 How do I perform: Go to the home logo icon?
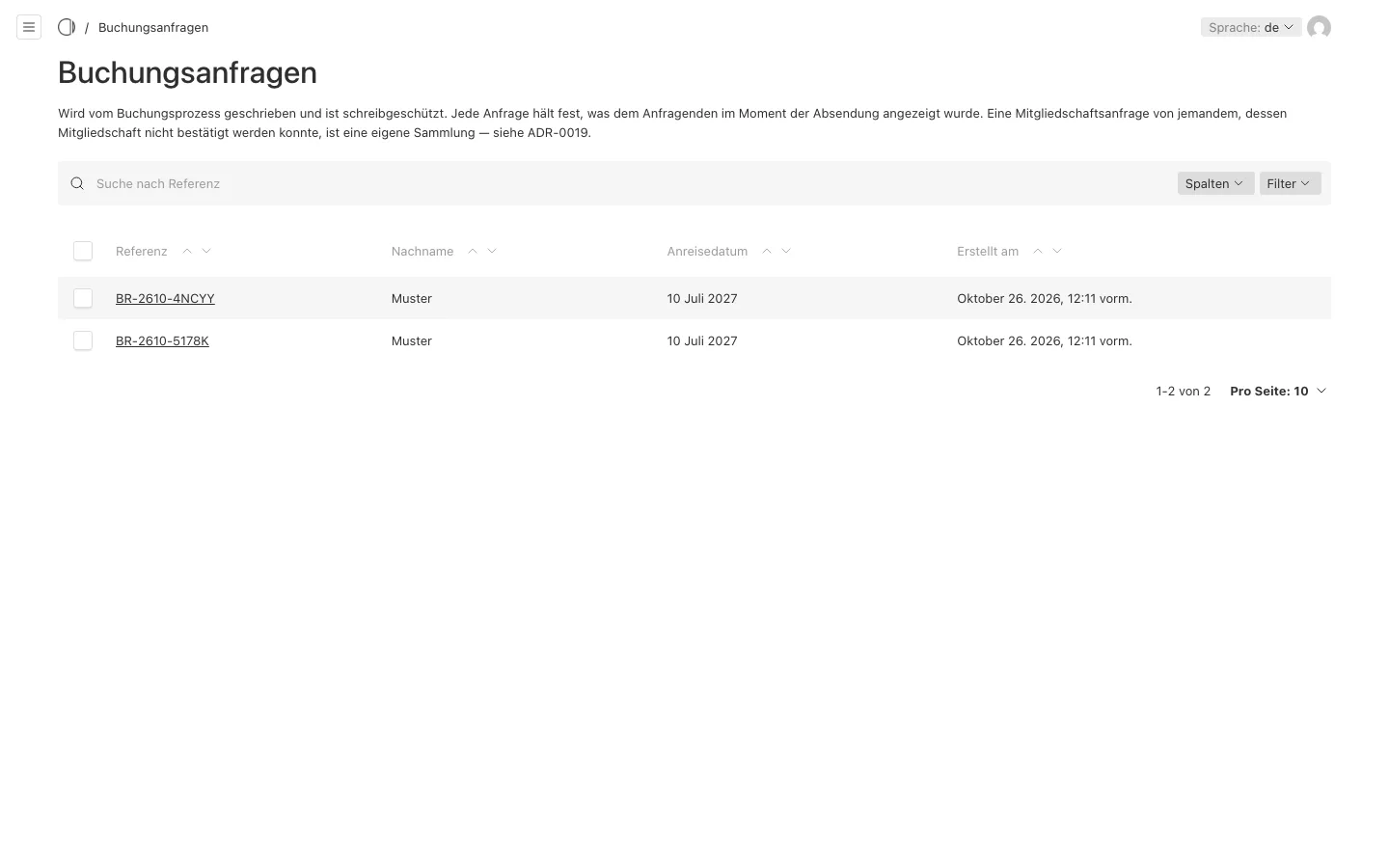pyautogui.click(x=67, y=27)
